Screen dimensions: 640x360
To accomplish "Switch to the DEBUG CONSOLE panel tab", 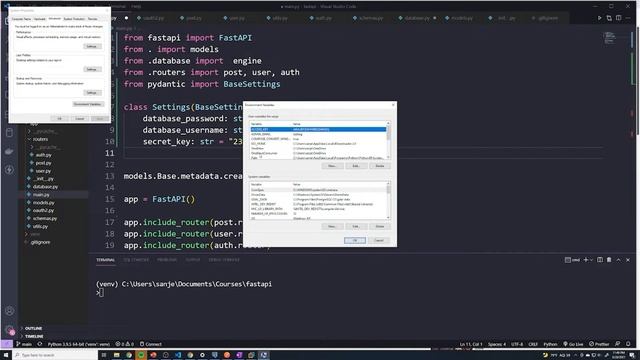I will pyautogui.click(x=224, y=260).
